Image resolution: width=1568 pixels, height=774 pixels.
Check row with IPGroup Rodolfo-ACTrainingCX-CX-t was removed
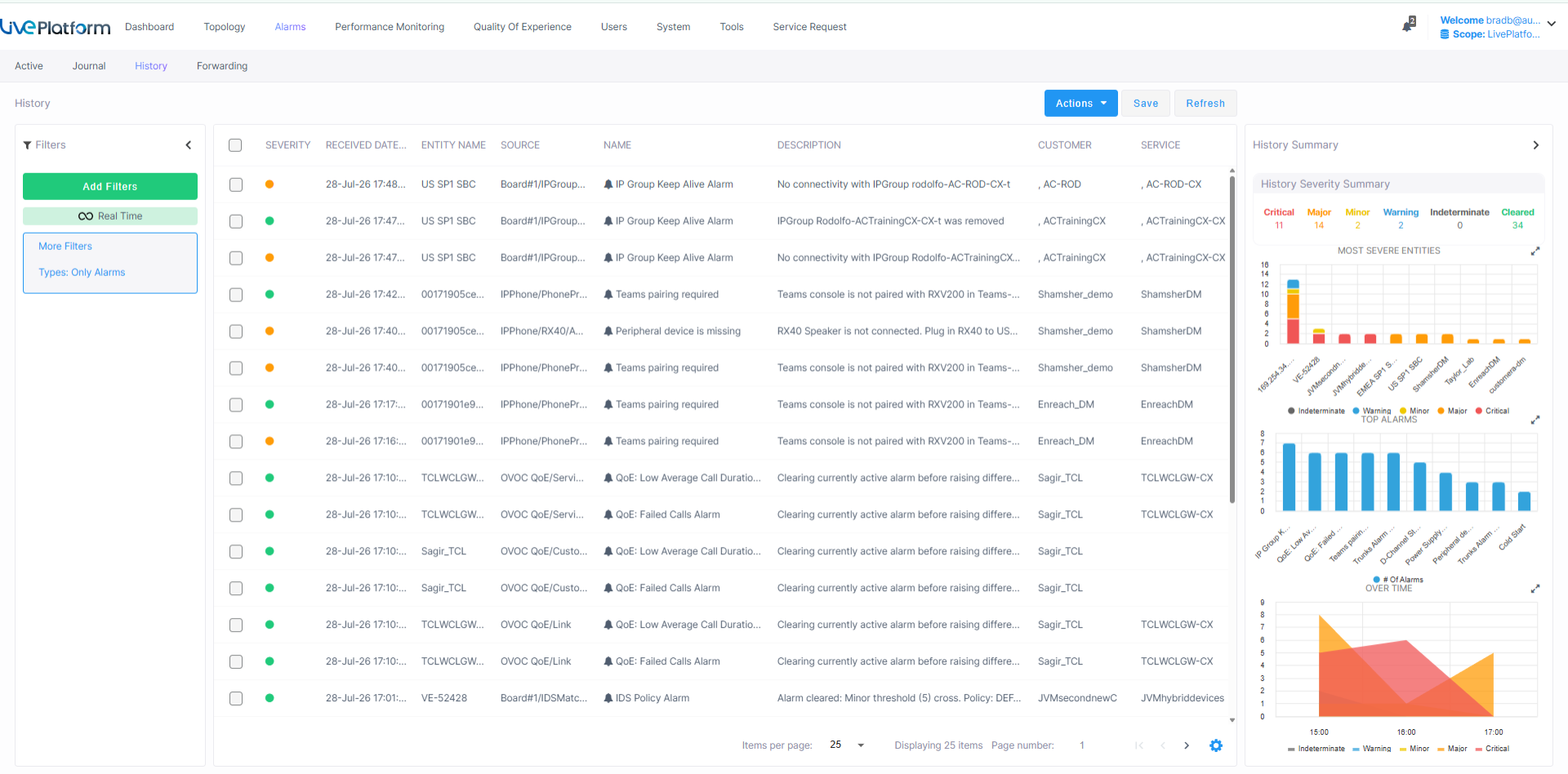click(x=236, y=221)
